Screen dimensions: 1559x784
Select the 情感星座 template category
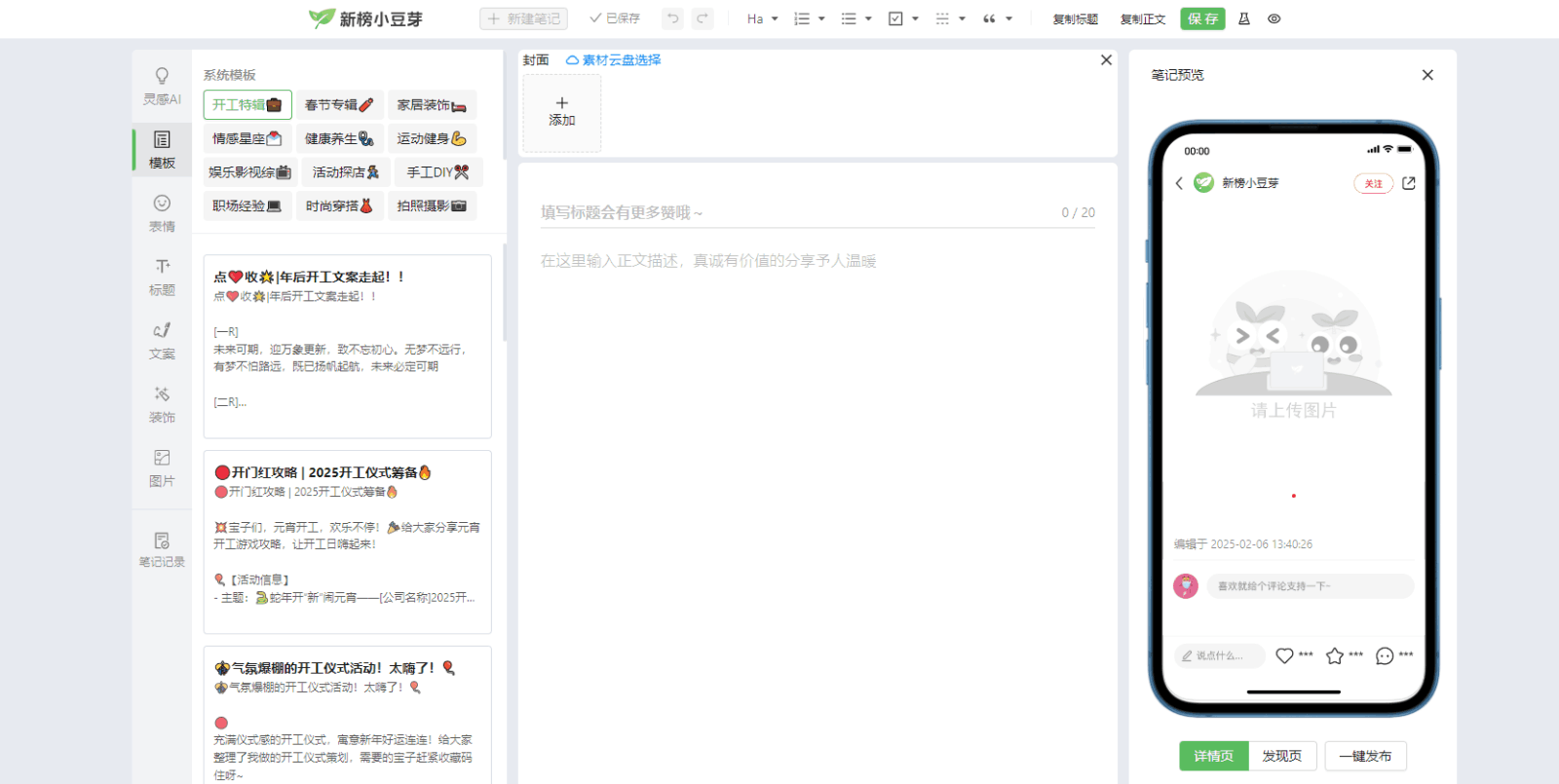coord(247,138)
